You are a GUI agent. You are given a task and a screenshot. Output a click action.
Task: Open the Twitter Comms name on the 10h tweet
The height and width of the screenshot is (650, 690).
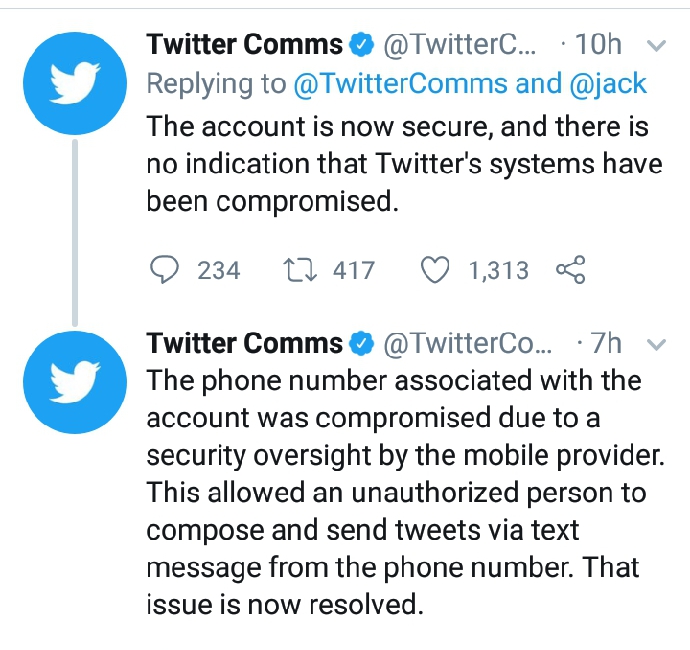pyautogui.click(x=245, y=44)
